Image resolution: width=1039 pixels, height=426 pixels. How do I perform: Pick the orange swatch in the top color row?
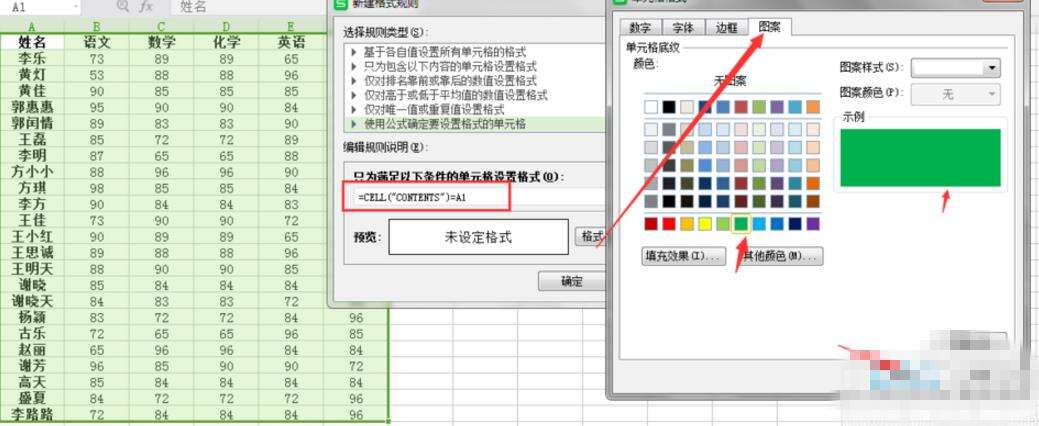pos(813,107)
